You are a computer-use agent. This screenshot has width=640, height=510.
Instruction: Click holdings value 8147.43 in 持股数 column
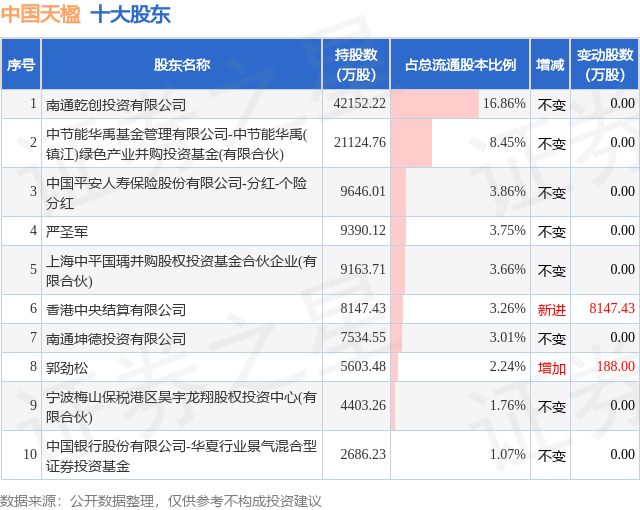pos(363,308)
